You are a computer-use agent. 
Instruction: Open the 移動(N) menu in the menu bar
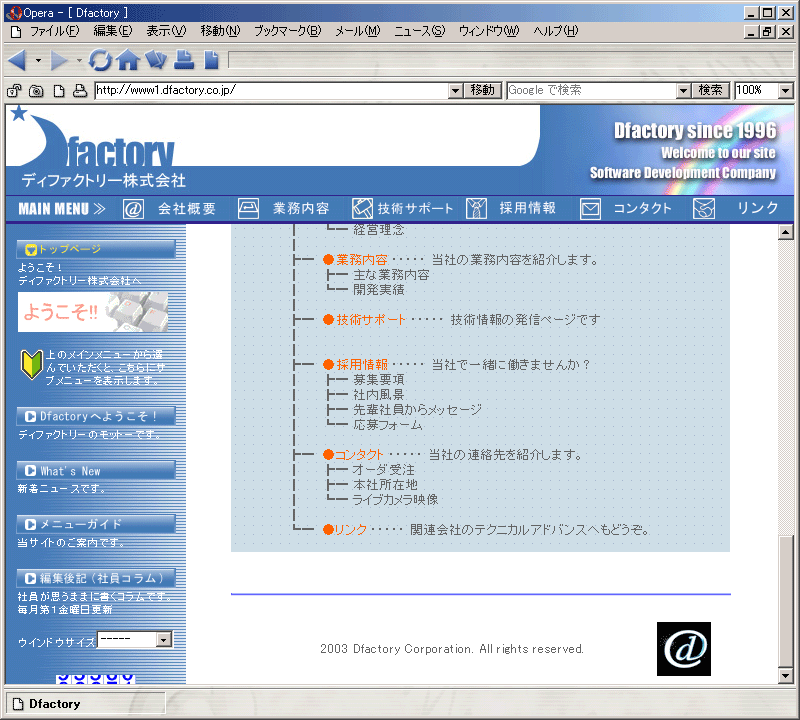(220, 32)
